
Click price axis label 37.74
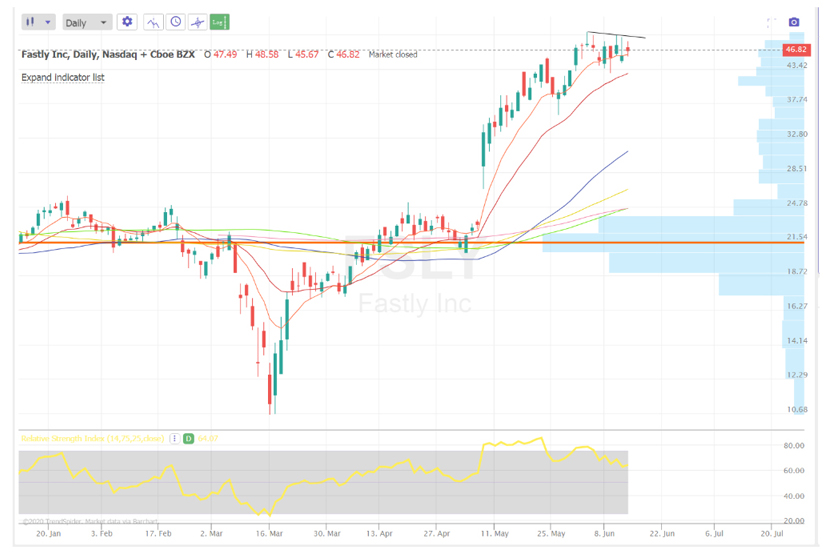[797, 99]
